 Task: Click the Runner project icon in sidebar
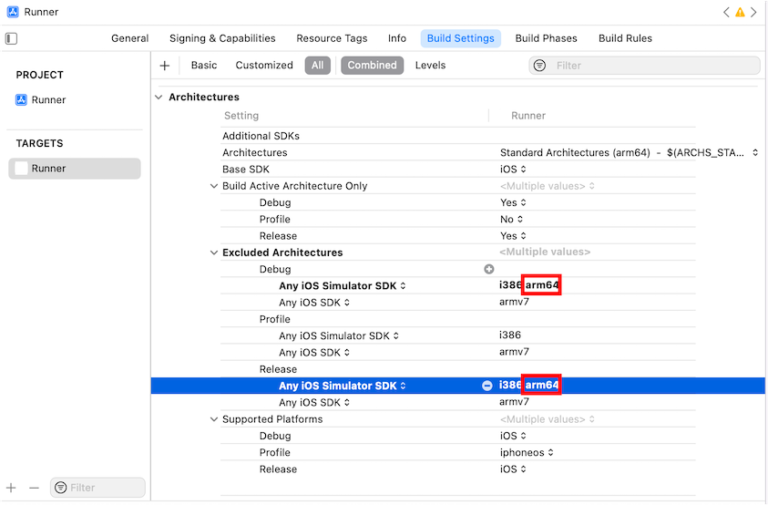[21, 100]
